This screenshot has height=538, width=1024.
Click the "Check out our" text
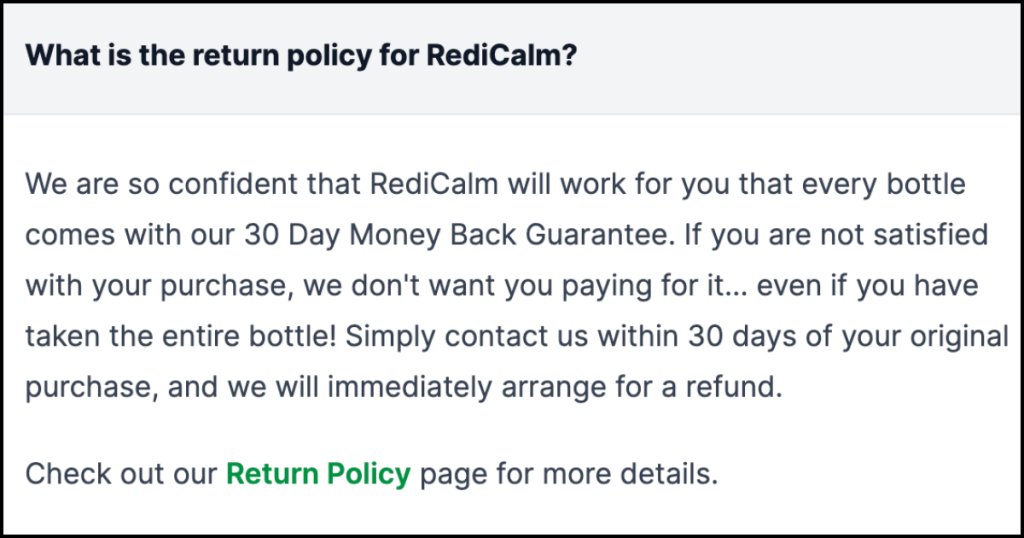click(120, 473)
